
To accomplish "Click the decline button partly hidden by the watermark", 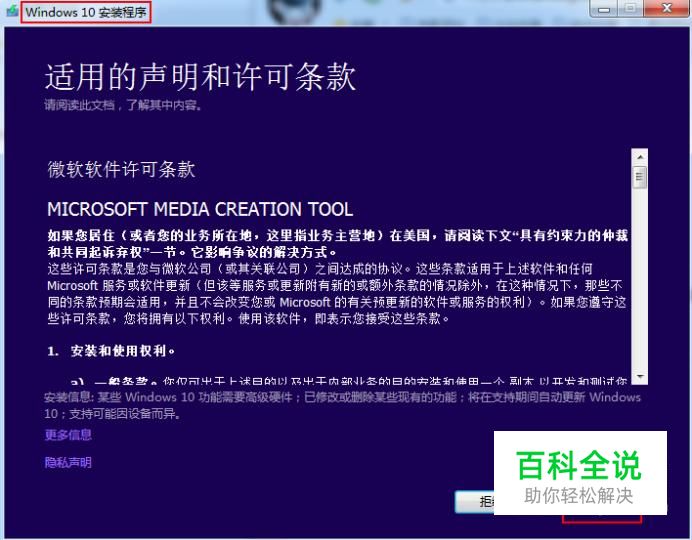I will click(474, 502).
